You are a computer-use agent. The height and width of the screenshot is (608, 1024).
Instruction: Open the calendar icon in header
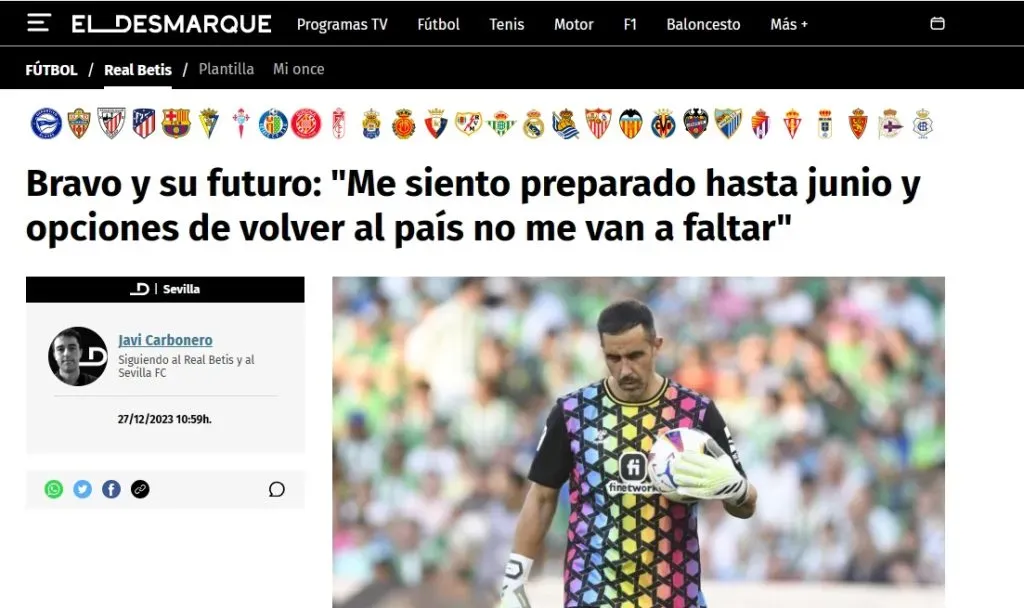(937, 24)
